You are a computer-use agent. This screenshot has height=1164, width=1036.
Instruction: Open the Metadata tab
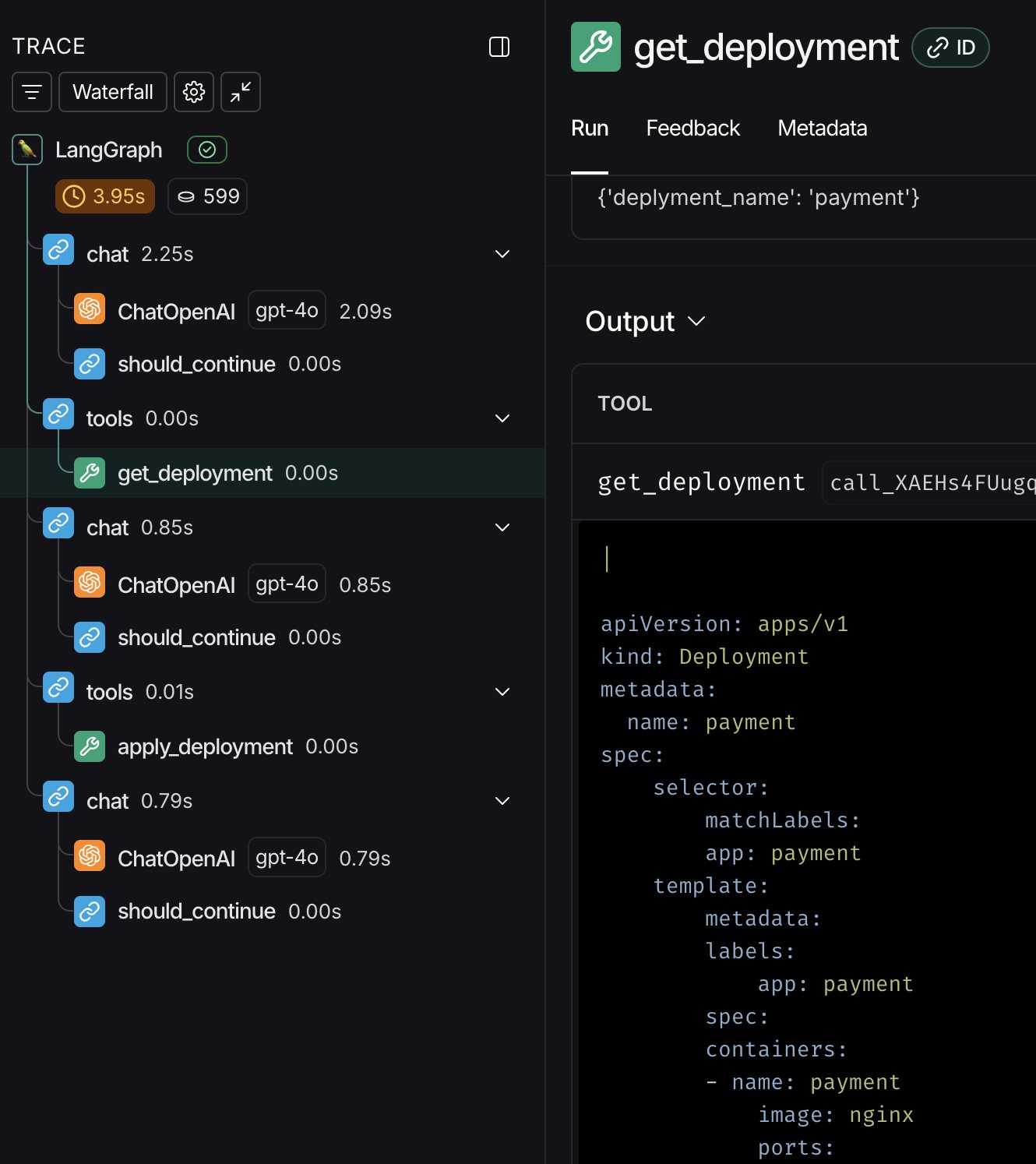point(822,128)
